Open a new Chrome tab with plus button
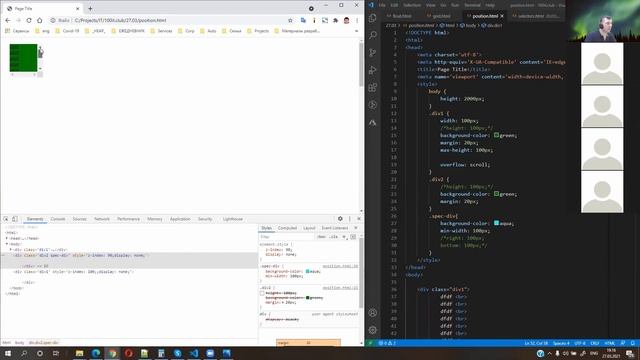 (x=90, y=8)
